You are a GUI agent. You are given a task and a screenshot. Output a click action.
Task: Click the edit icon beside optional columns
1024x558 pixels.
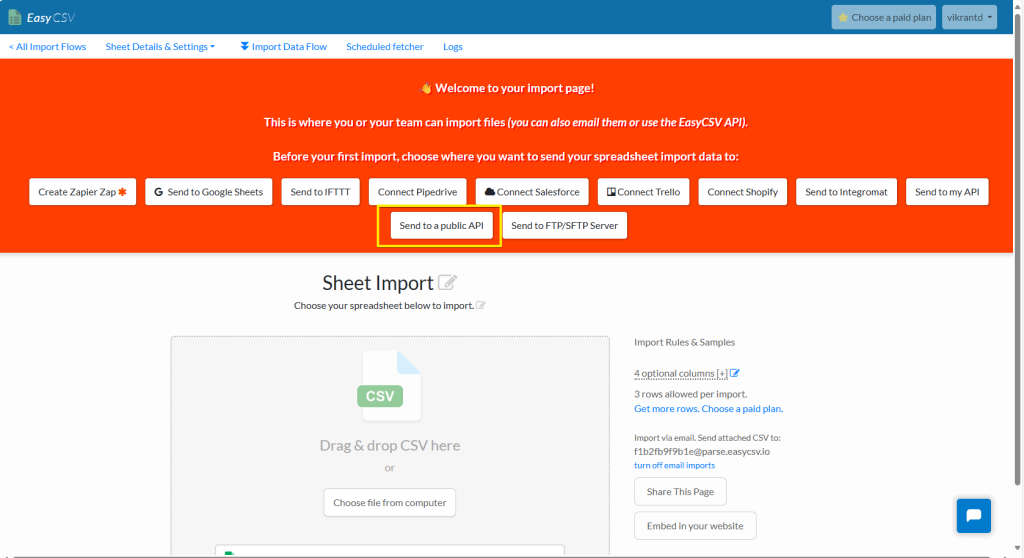(735, 373)
